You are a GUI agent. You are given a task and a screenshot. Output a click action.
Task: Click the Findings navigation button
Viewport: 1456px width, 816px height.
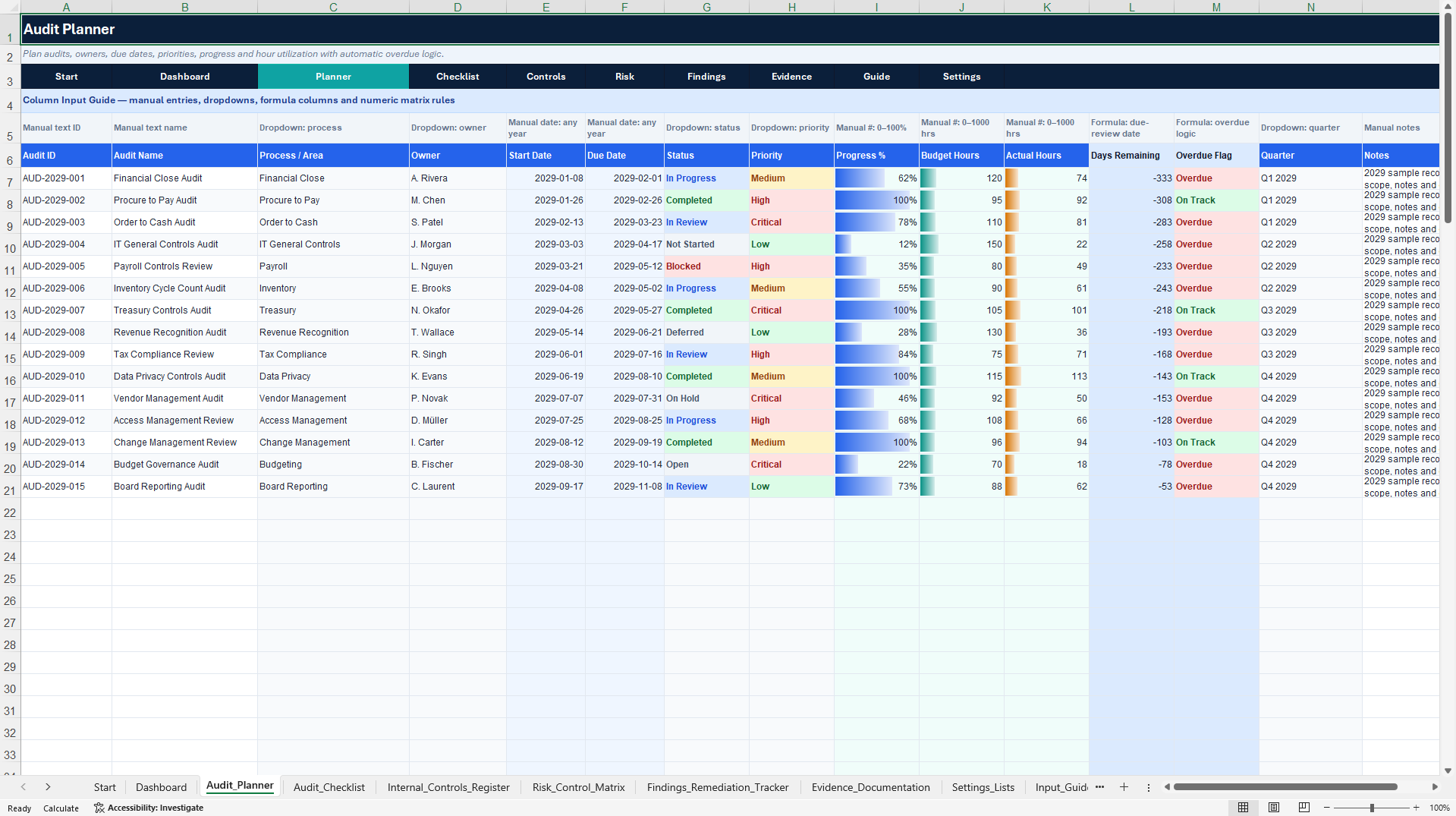tap(706, 77)
